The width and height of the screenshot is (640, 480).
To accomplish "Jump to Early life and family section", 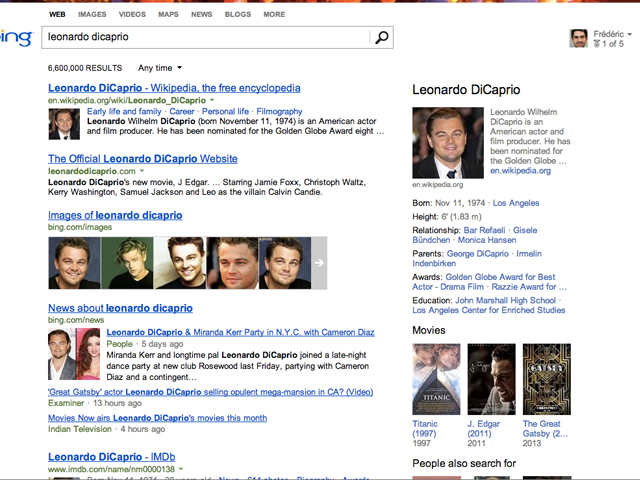I will click(124, 111).
